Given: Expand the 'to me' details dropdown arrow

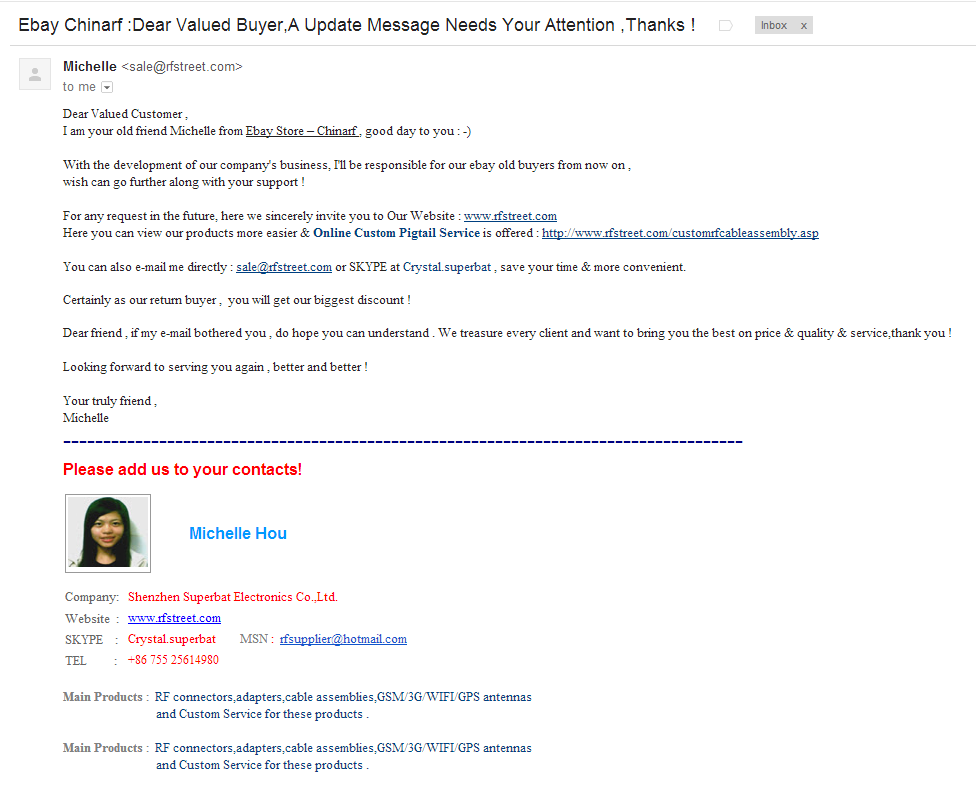Looking at the screenshot, I should (107, 87).
